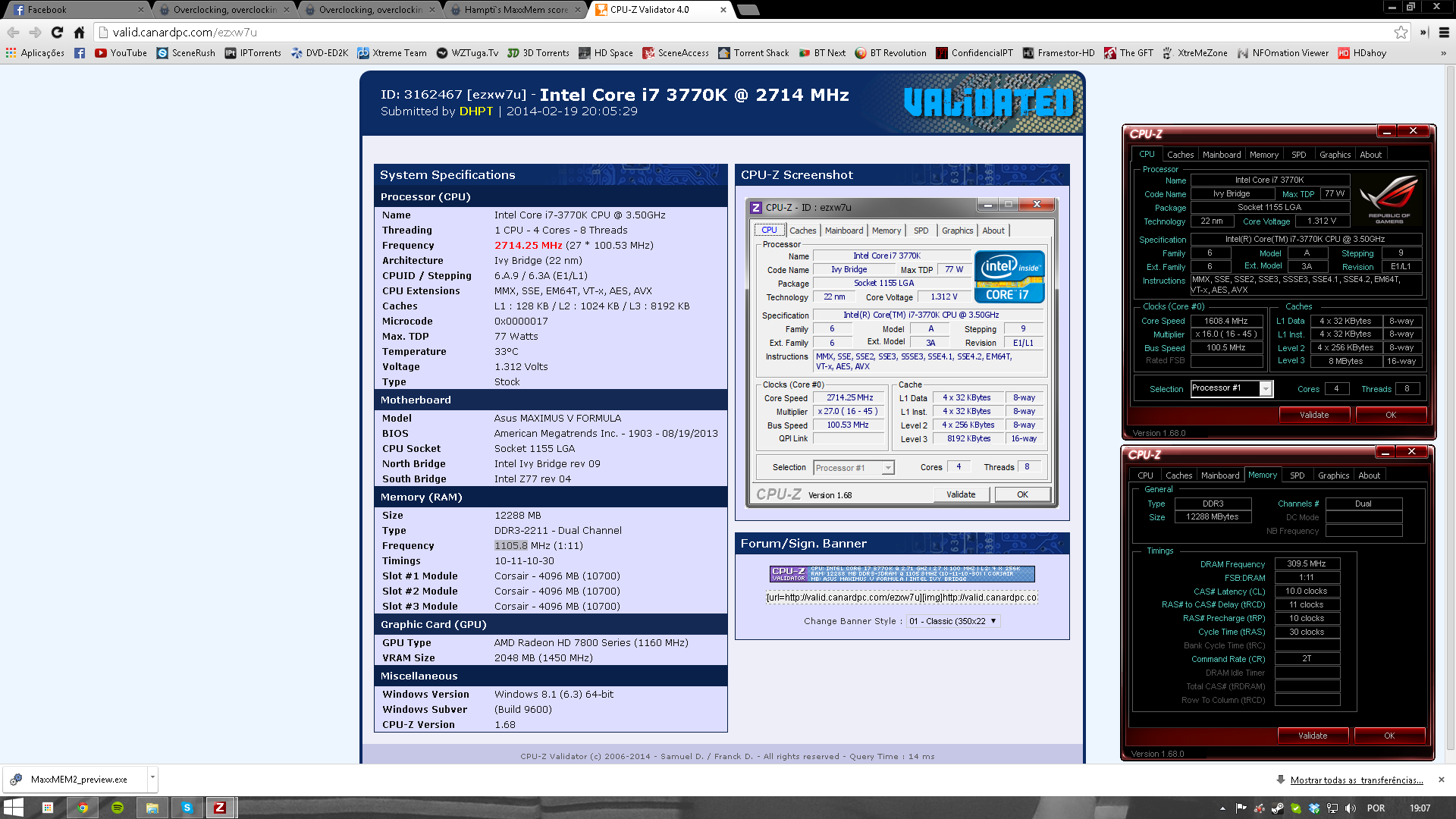The width and height of the screenshot is (1456, 819).
Task: Open the HDahoy bookmark
Action: coord(1362,53)
